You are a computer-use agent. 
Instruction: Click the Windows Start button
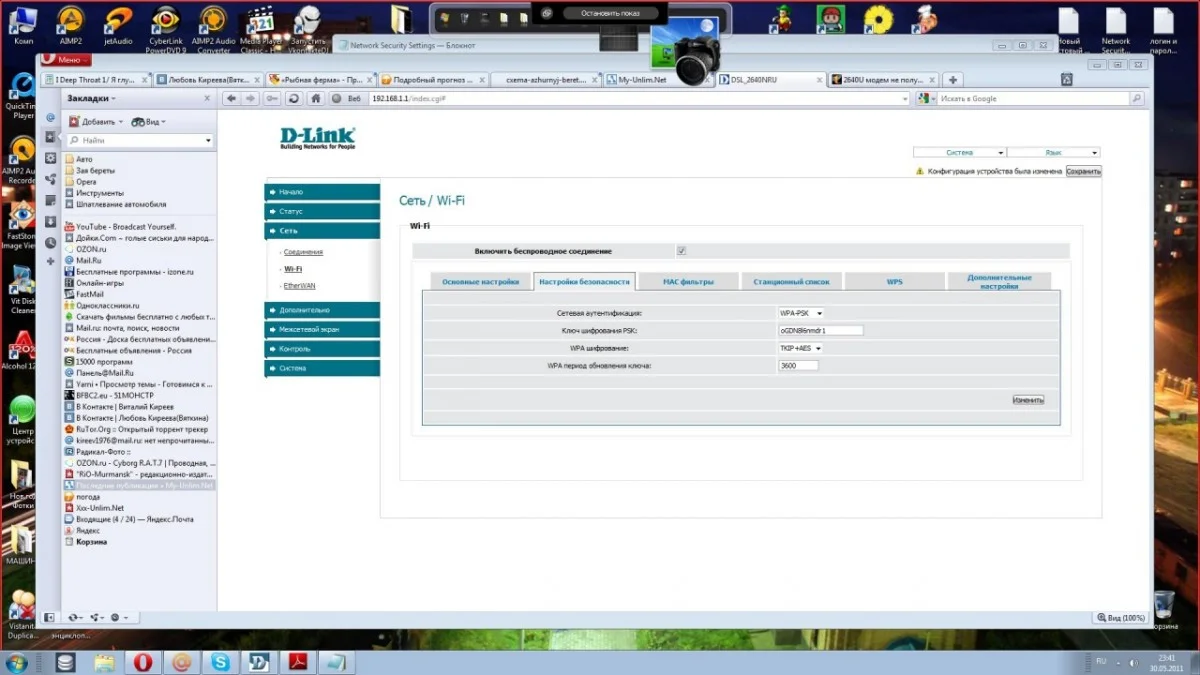pyautogui.click(x=18, y=661)
